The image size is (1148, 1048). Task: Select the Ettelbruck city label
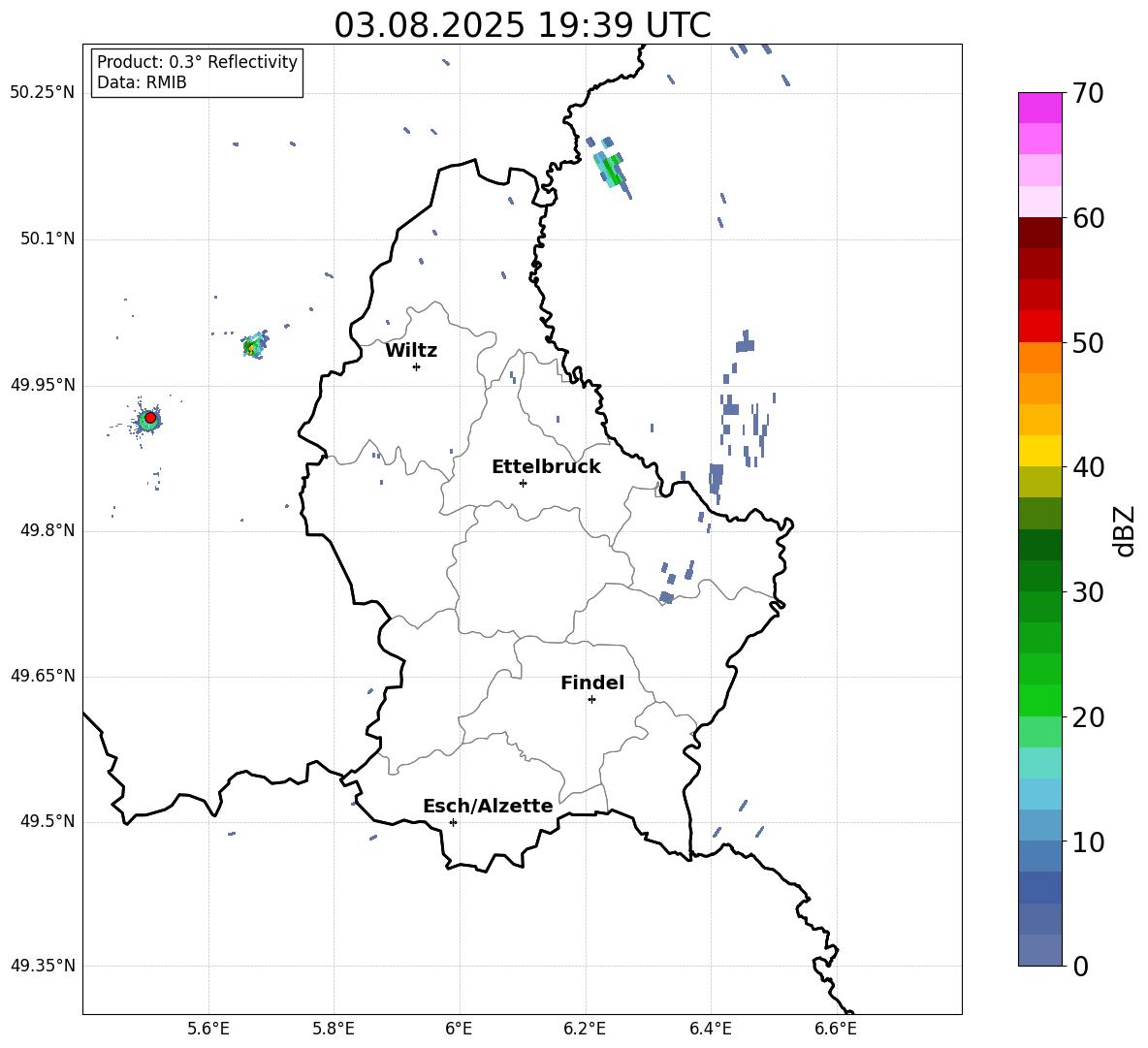pyautogui.click(x=546, y=467)
